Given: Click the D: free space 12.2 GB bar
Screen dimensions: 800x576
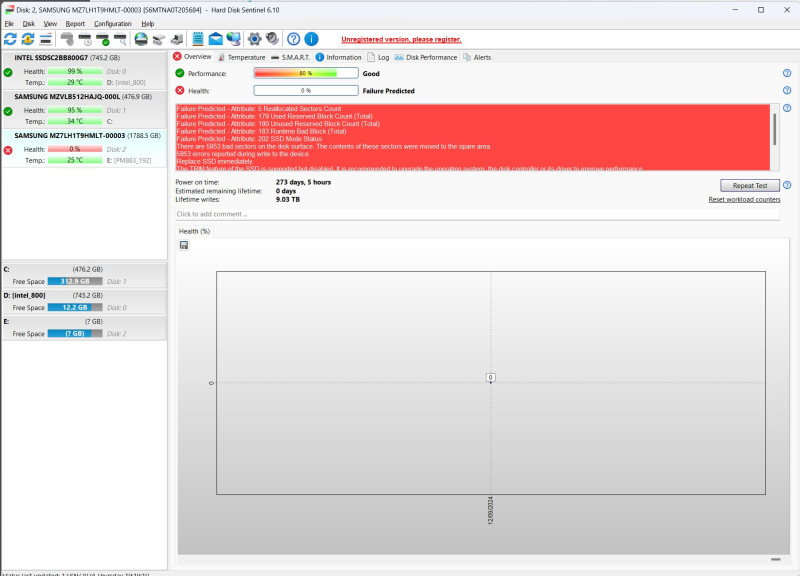Looking at the screenshot, I should (x=75, y=307).
